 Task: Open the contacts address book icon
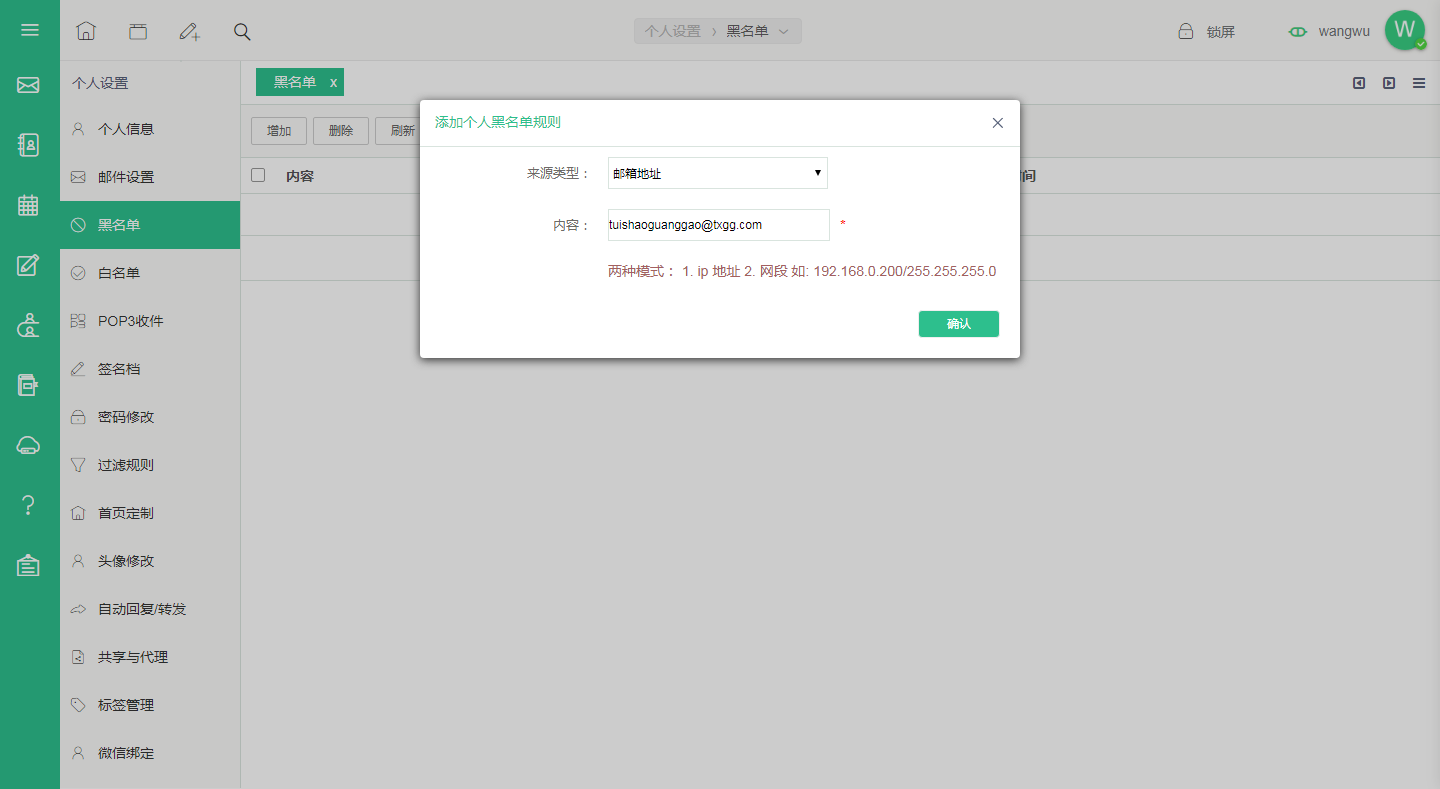pos(29,145)
